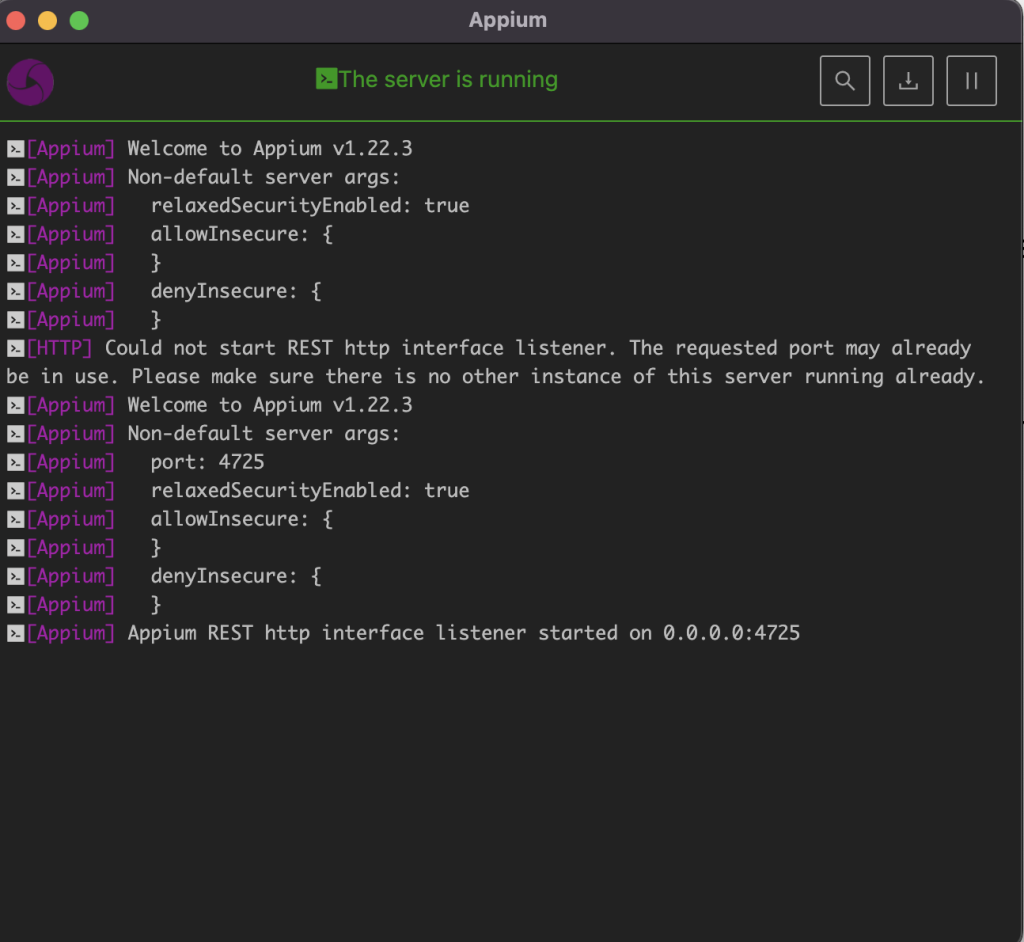Image resolution: width=1024 pixels, height=942 pixels.
Task: Click the download raw logs icon
Action: [x=908, y=81]
